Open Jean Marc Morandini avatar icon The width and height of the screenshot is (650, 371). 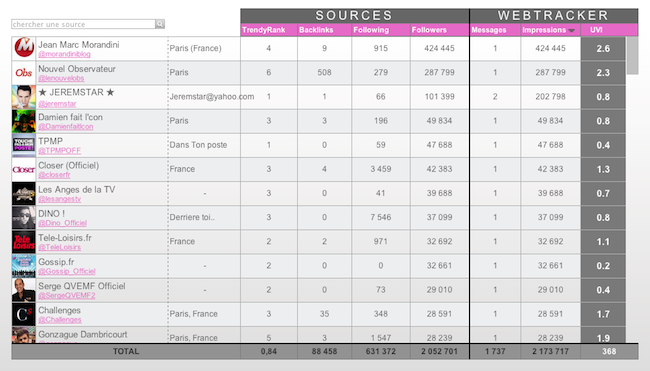24,48
